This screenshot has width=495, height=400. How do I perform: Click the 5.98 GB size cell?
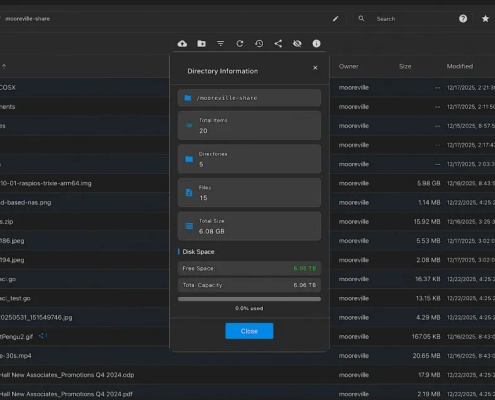(x=429, y=183)
